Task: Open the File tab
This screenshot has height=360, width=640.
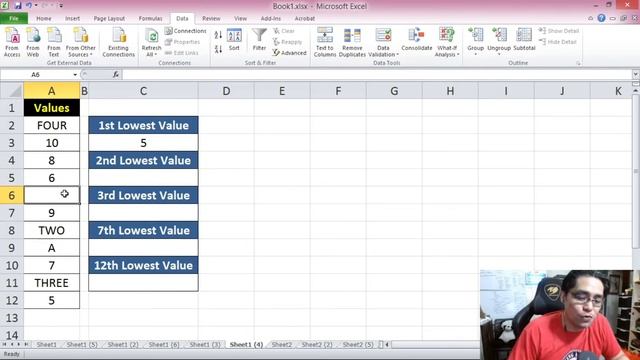Action: [14, 18]
